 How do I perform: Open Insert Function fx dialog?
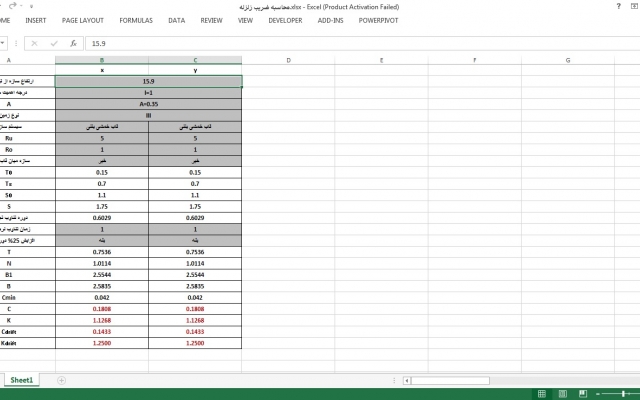coord(73,43)
